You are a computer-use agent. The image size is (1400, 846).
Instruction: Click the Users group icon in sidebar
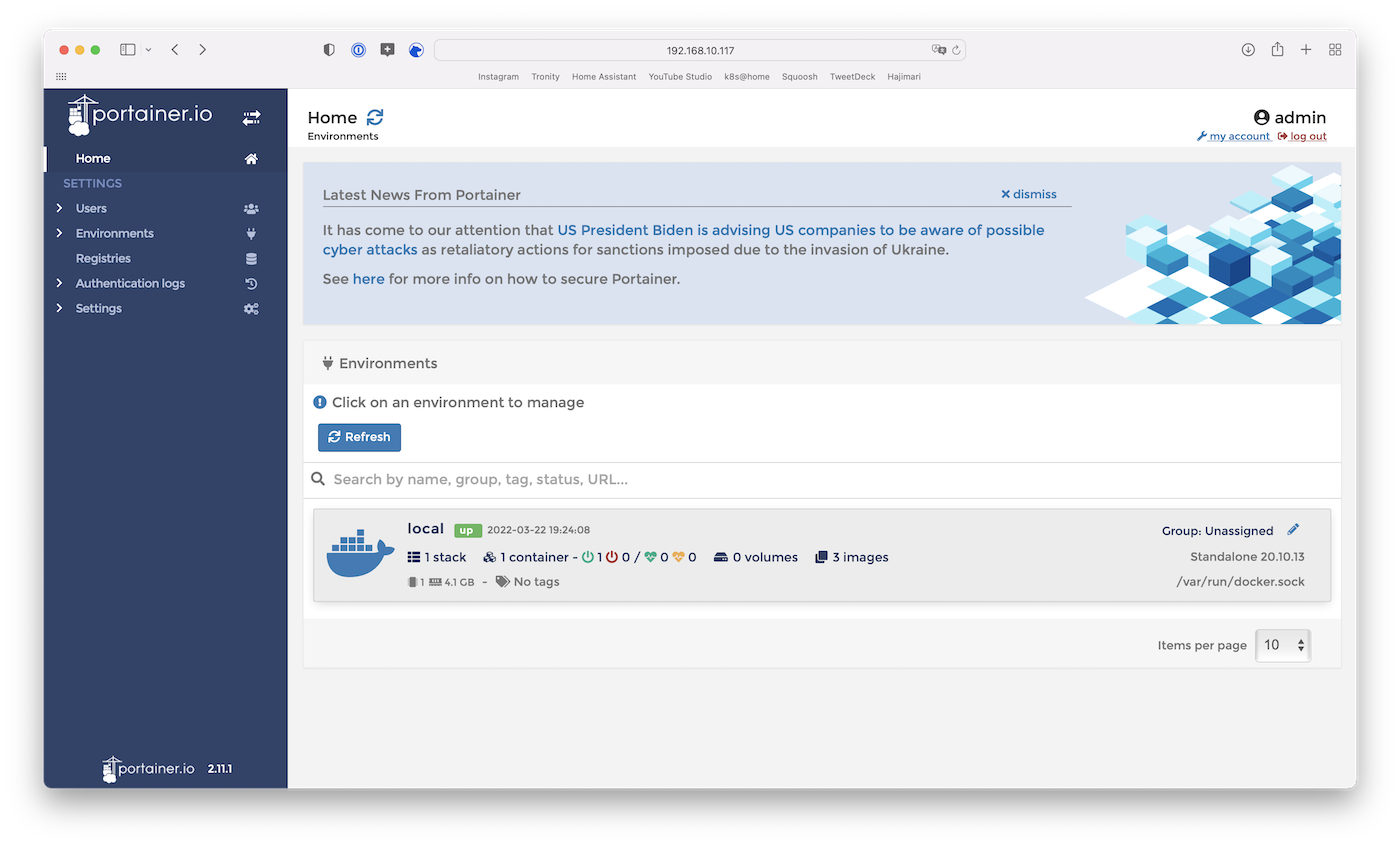pyautogui.click(x=251, y=208)
